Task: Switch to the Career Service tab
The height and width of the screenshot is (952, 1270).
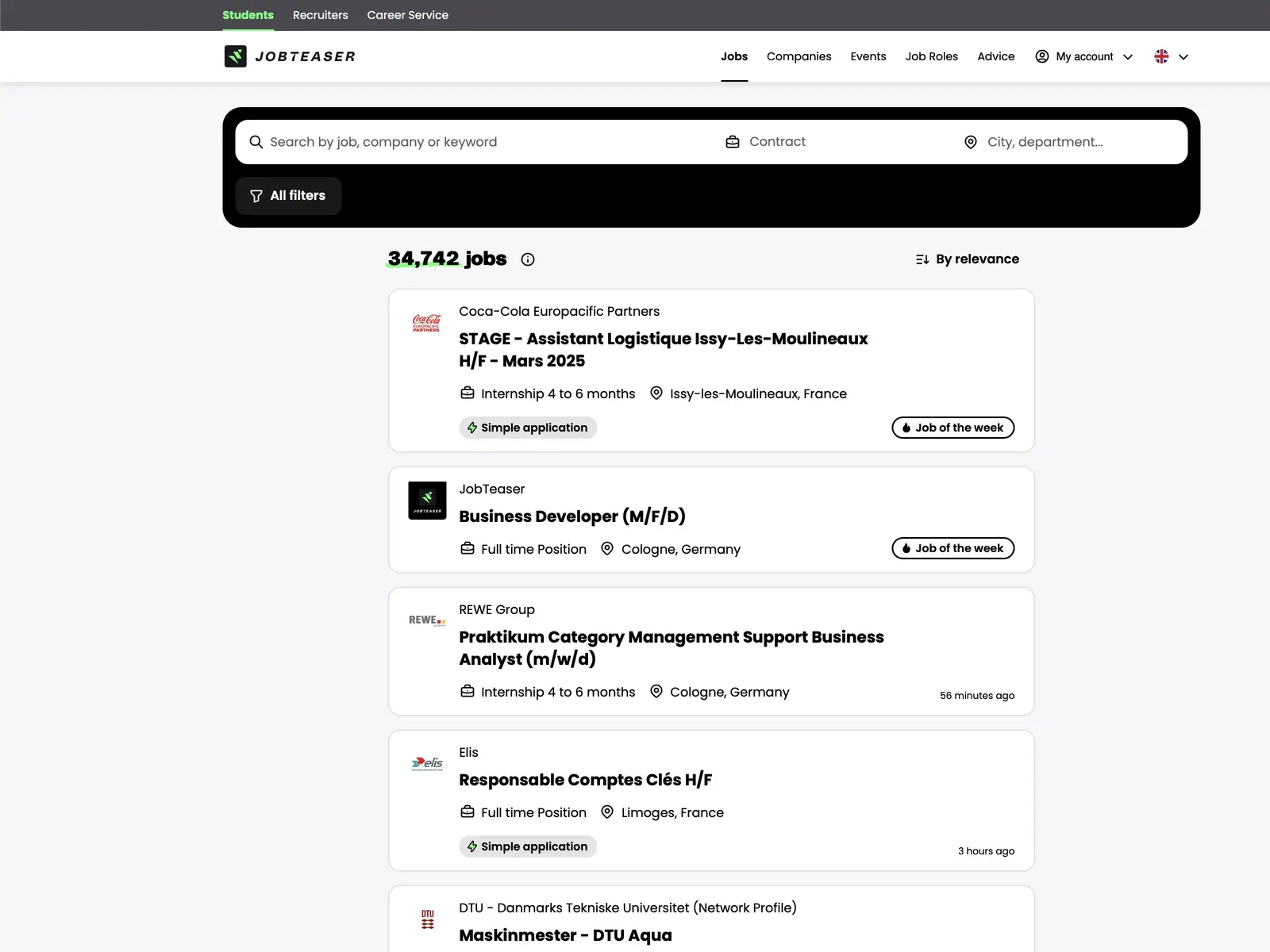Action: point(408,15)
